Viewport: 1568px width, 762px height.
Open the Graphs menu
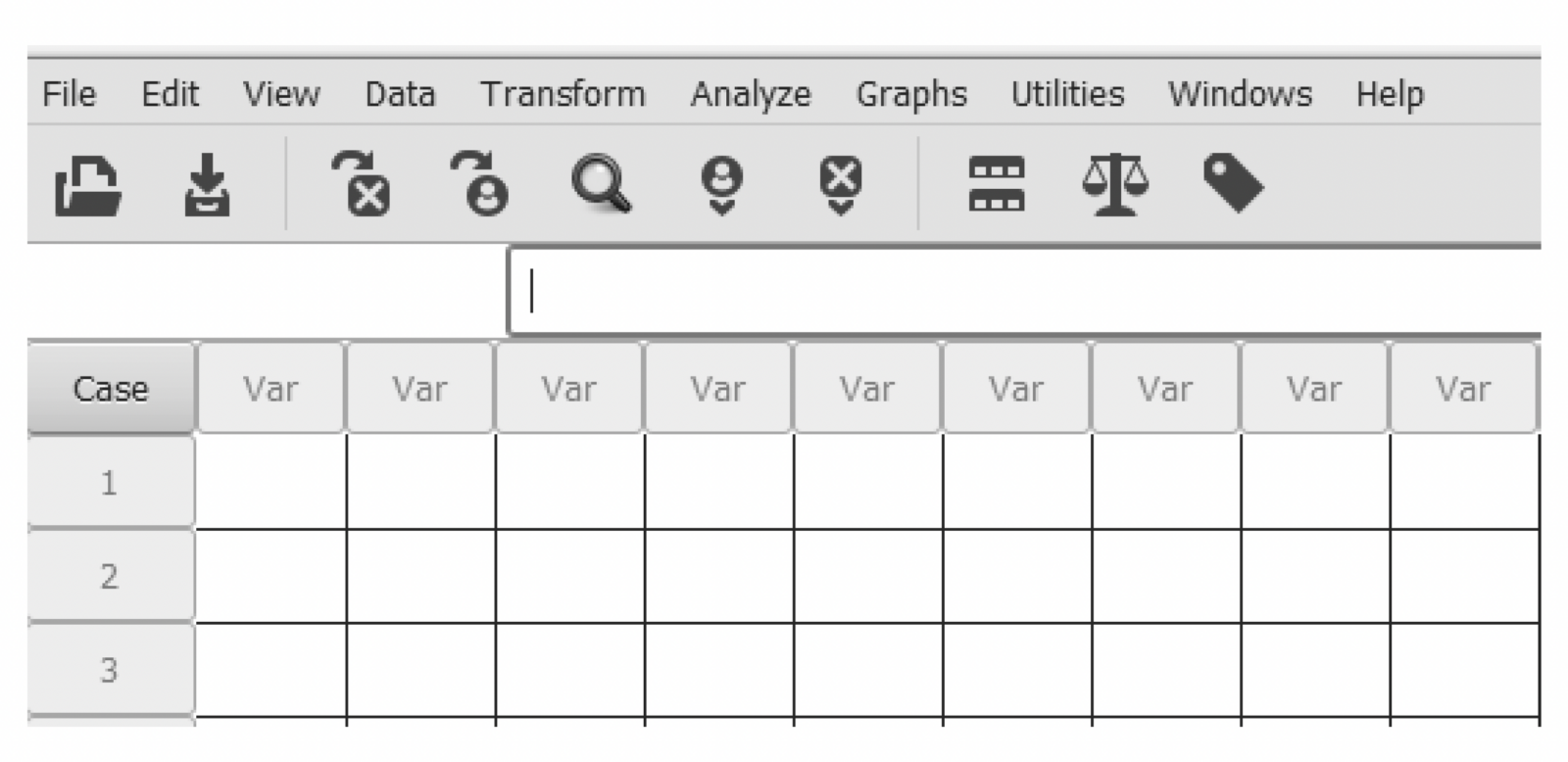click(911, 94)
